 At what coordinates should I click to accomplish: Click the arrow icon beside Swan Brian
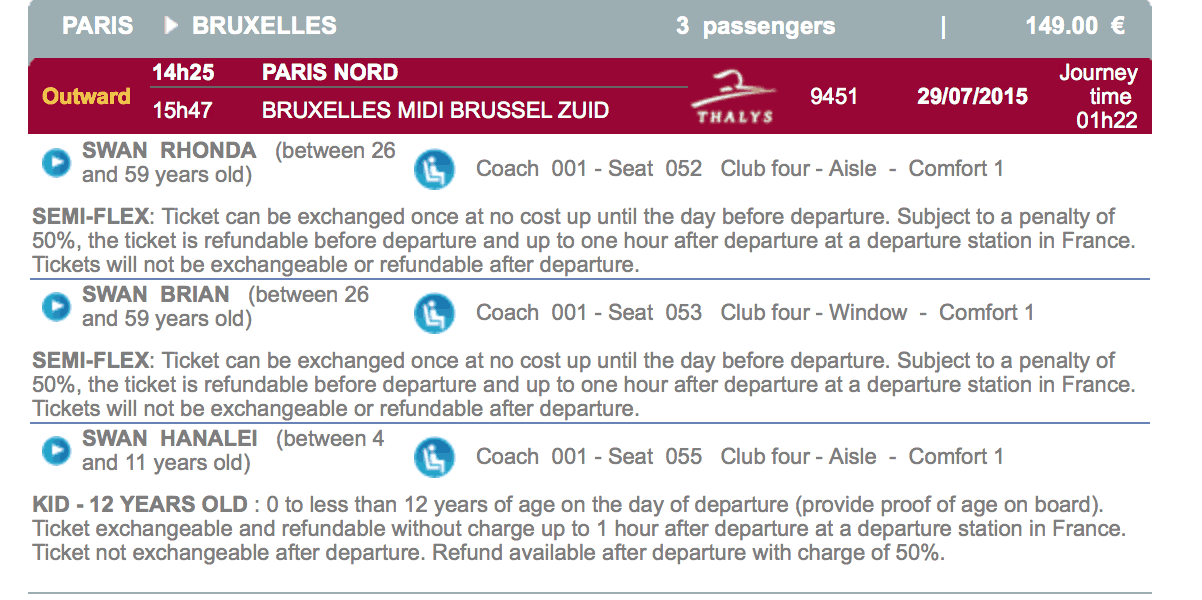pos(56,307)
